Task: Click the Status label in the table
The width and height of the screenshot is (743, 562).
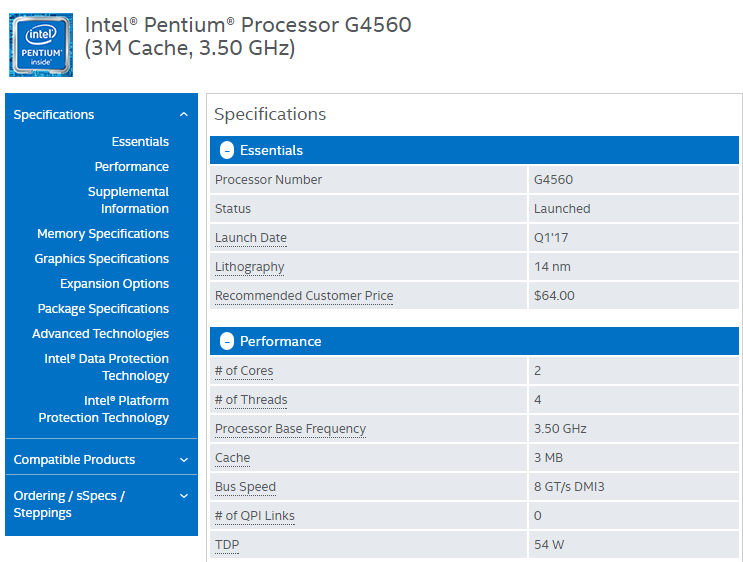Action: [233, 209]
